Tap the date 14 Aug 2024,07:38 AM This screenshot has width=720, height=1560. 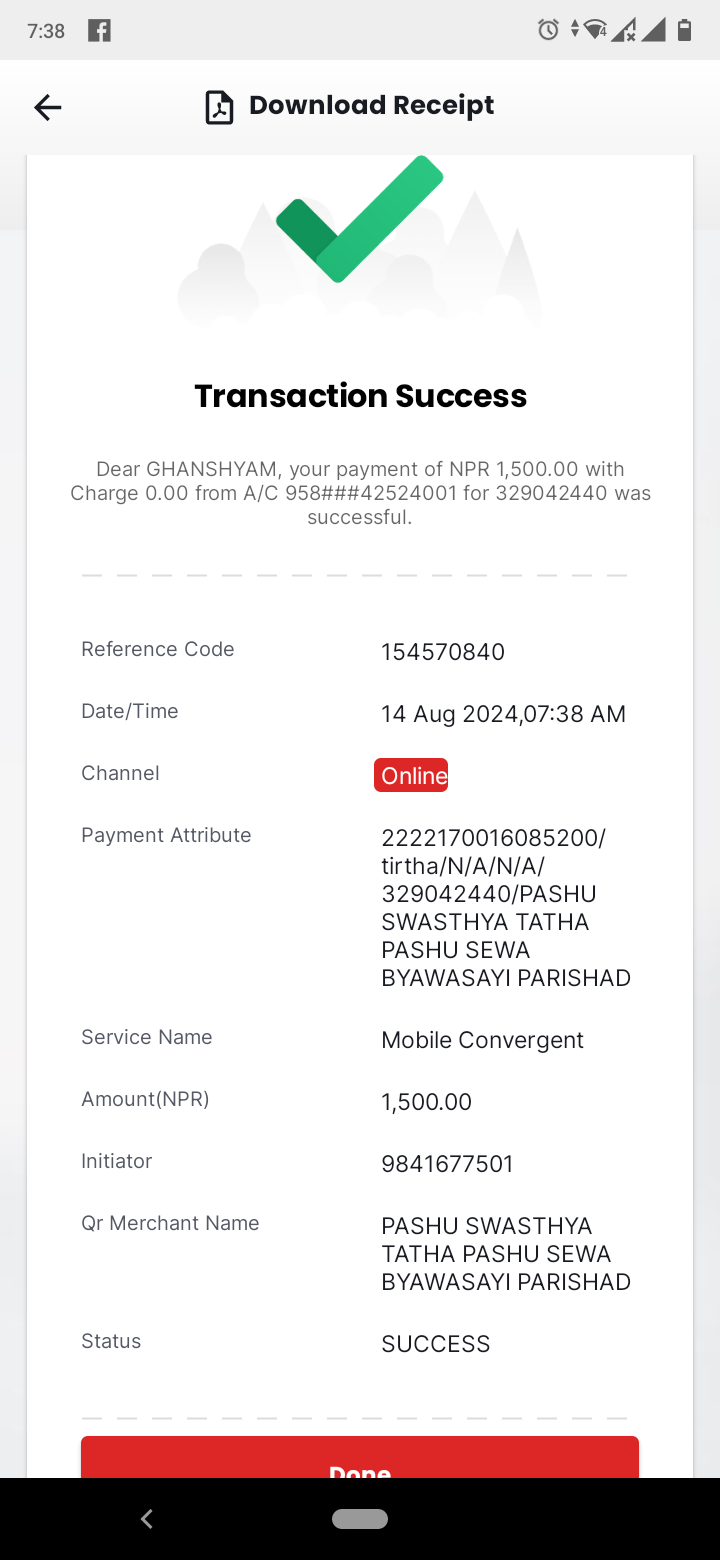tap(503, 714)
